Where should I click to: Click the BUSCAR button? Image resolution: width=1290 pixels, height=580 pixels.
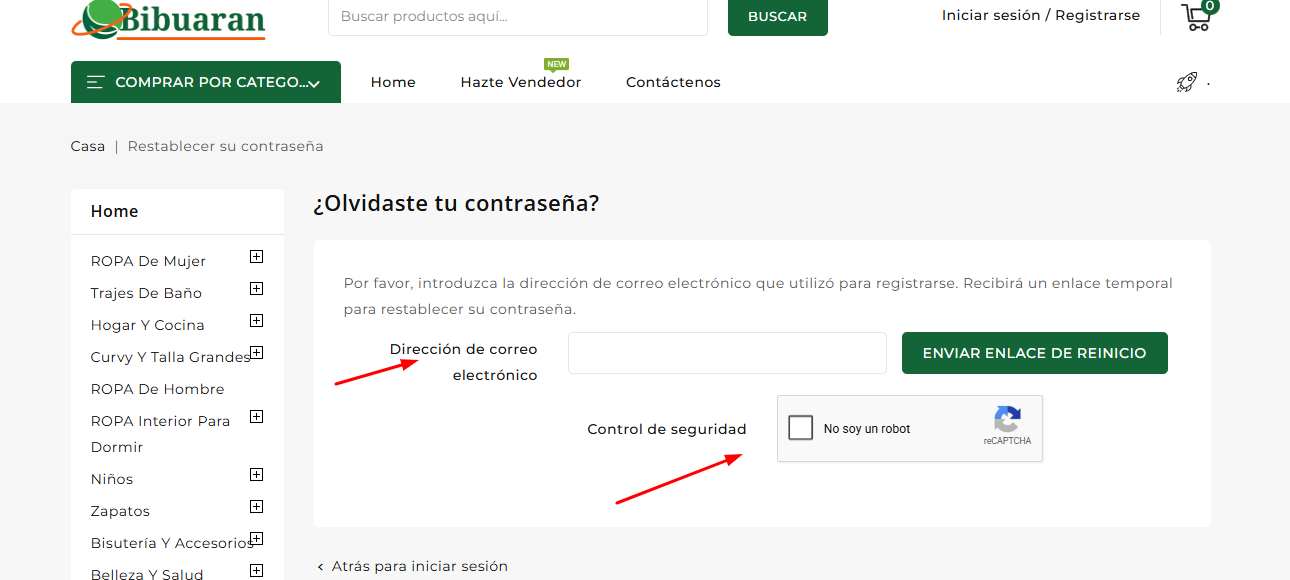tap(777, 16)
